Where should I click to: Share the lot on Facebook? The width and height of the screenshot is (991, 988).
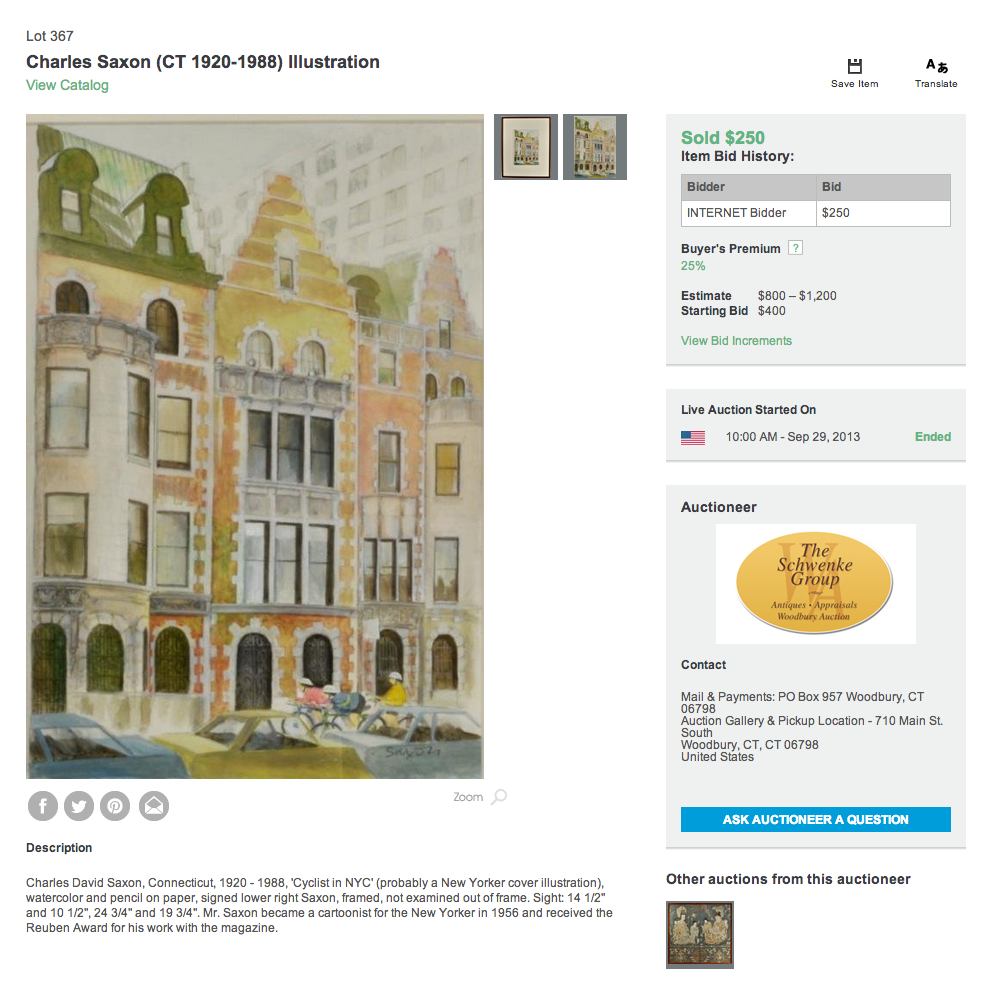pyautogui.click(x=43, y=806)
